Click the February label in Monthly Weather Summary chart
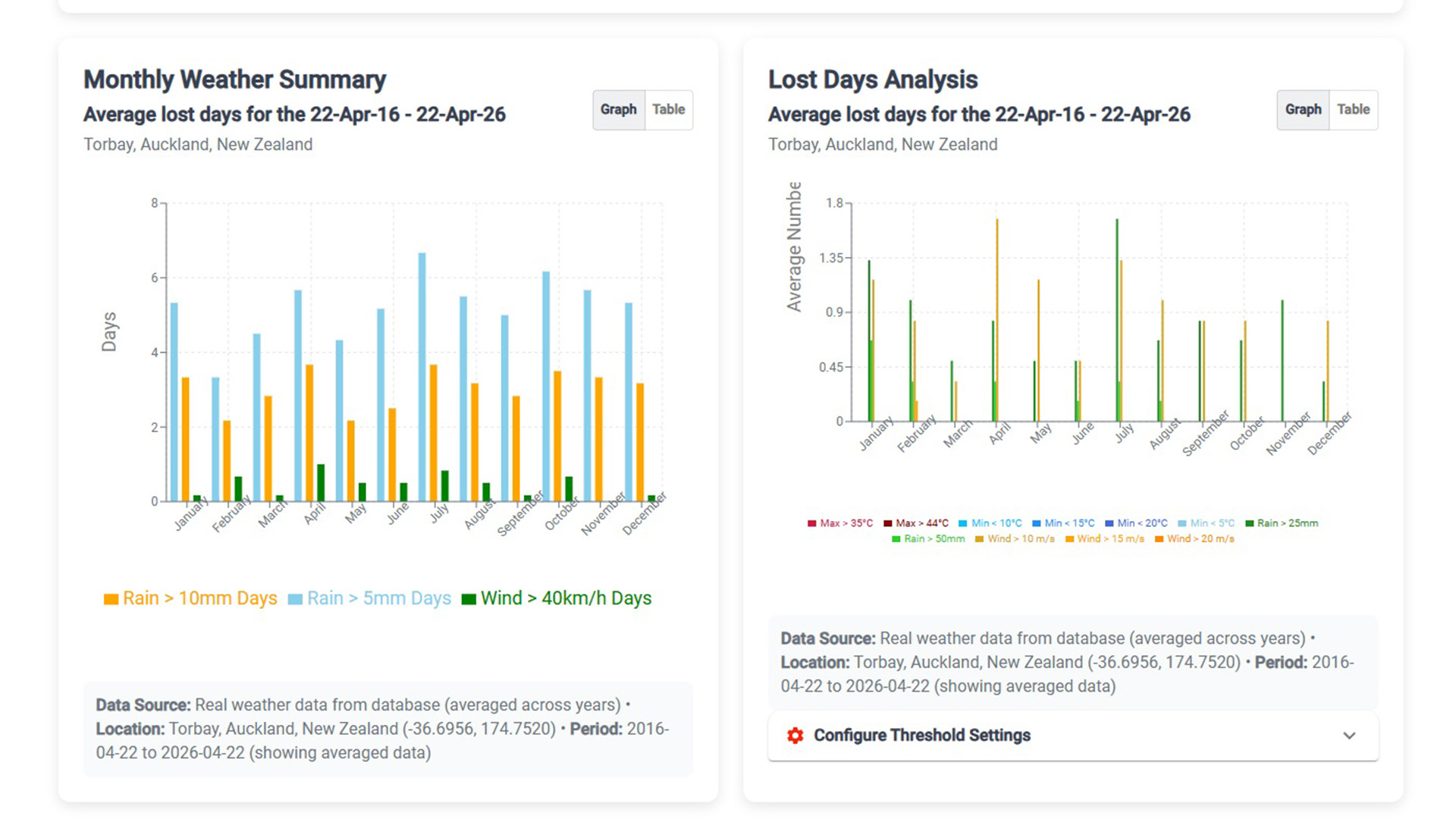This screenshot has height=819, width=1456. [x=231, y=514]
